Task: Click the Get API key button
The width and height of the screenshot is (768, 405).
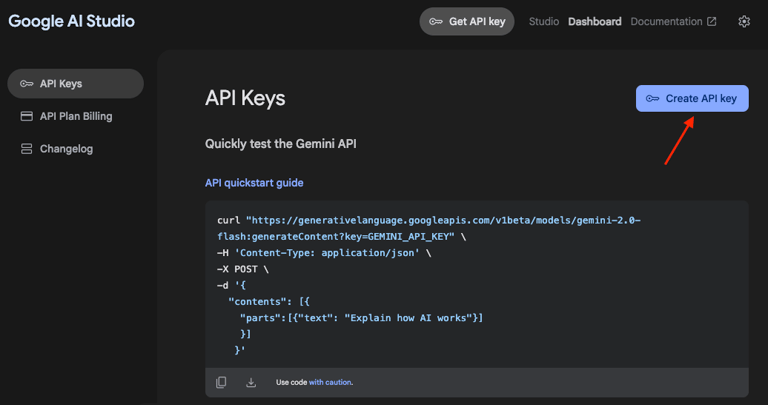Action: [x=467, y=22]
